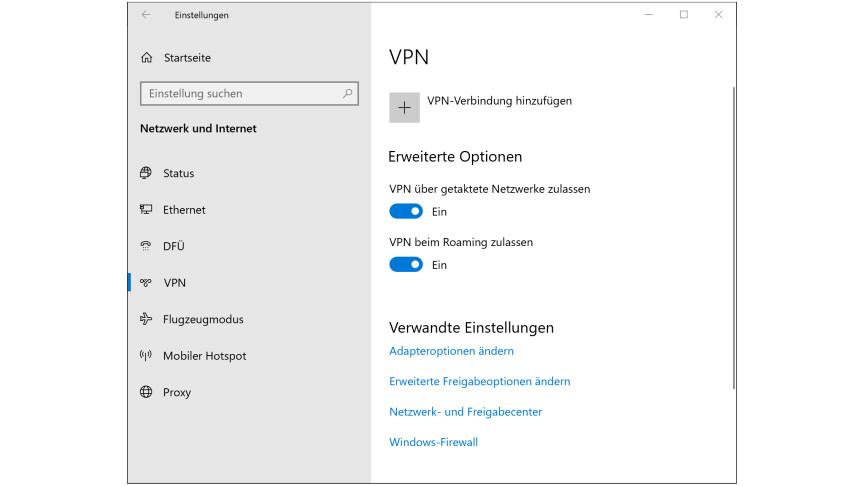This screenshot has height=486, width=864.
Task: Open Netzwerk- und Freigabecenter link
Action: coord(466,412)
